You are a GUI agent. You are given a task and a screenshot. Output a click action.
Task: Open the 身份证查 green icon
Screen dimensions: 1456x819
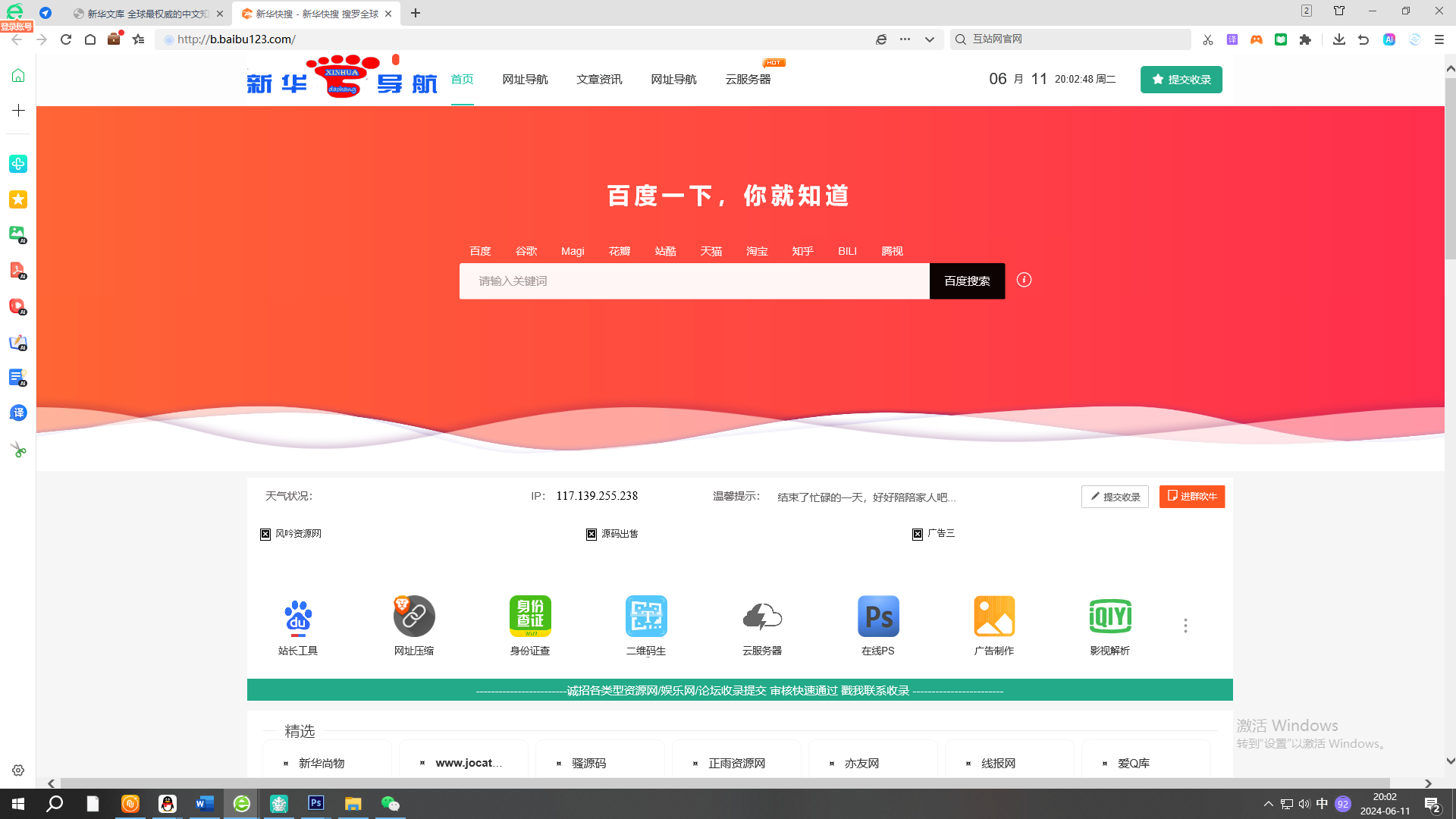click(530, 617)
